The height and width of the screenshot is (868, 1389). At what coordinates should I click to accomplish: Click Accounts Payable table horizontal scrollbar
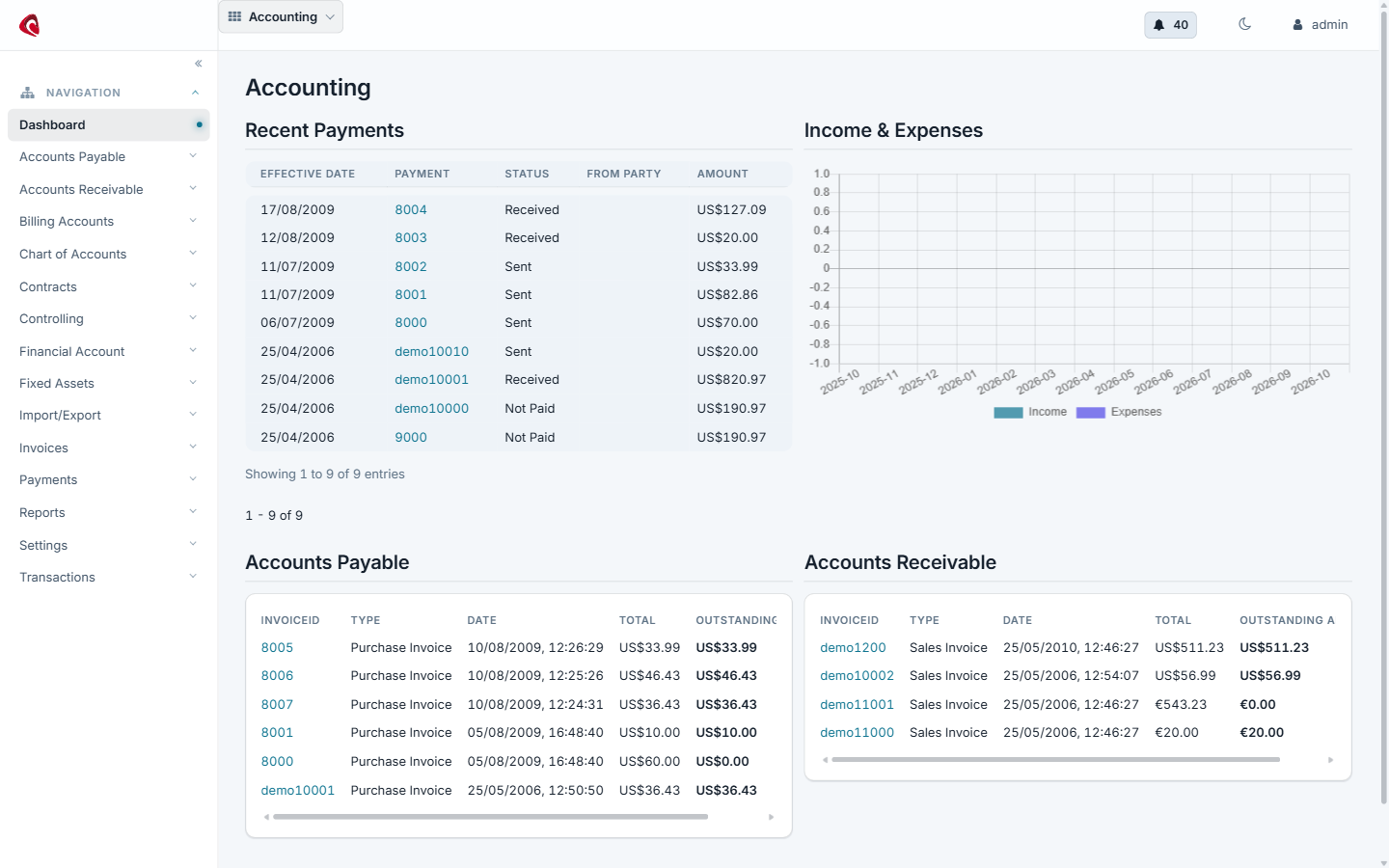(x=490, y=817)
